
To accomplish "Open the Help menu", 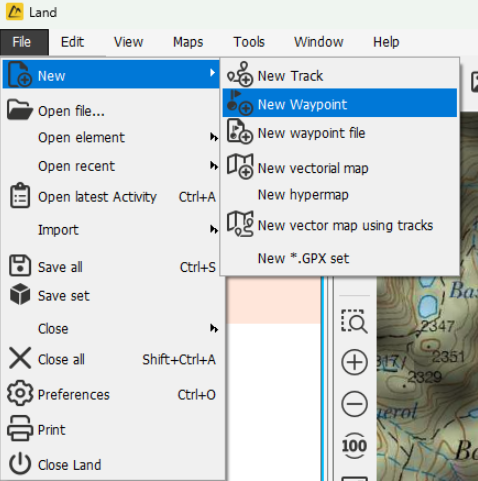I will tap(386, 42).
